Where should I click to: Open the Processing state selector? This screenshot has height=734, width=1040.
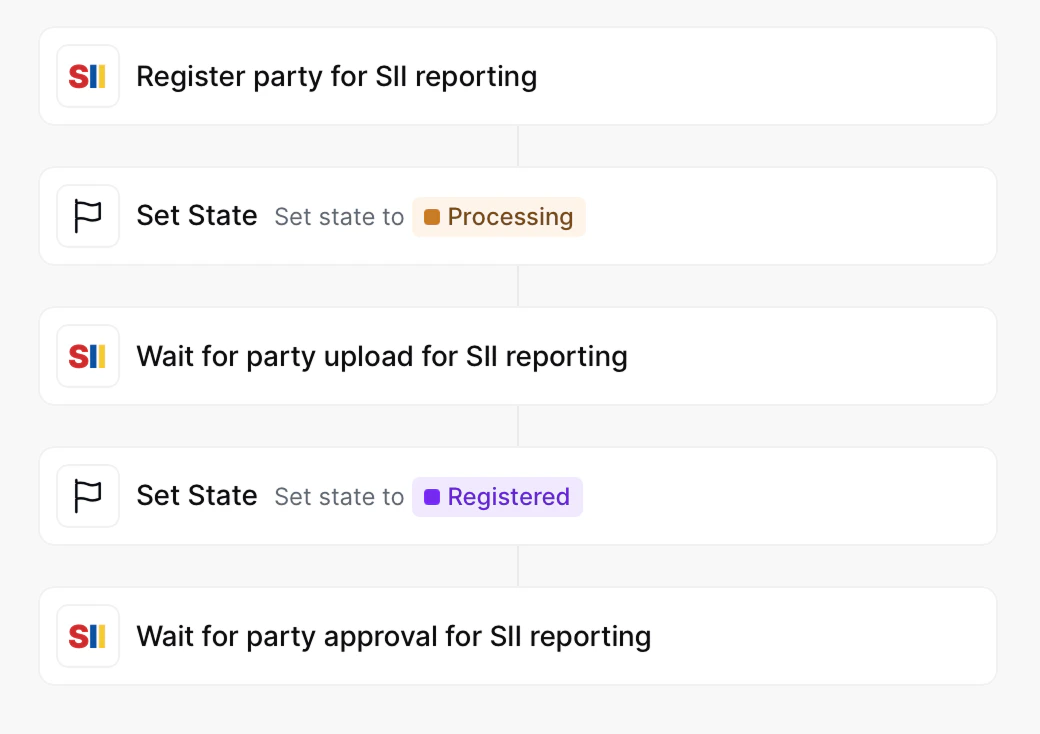click(498, 216)
